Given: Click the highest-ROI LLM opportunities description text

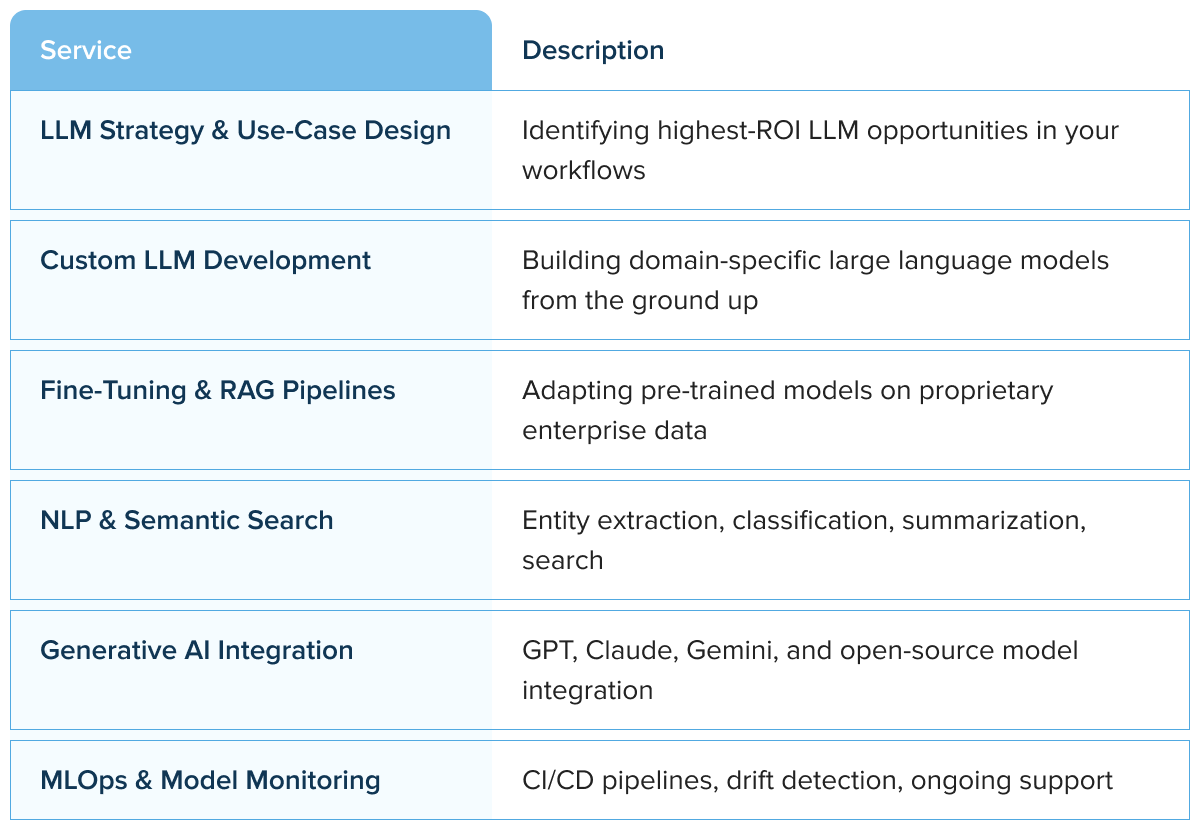Looking at the screenshot, I should (819, 131).
